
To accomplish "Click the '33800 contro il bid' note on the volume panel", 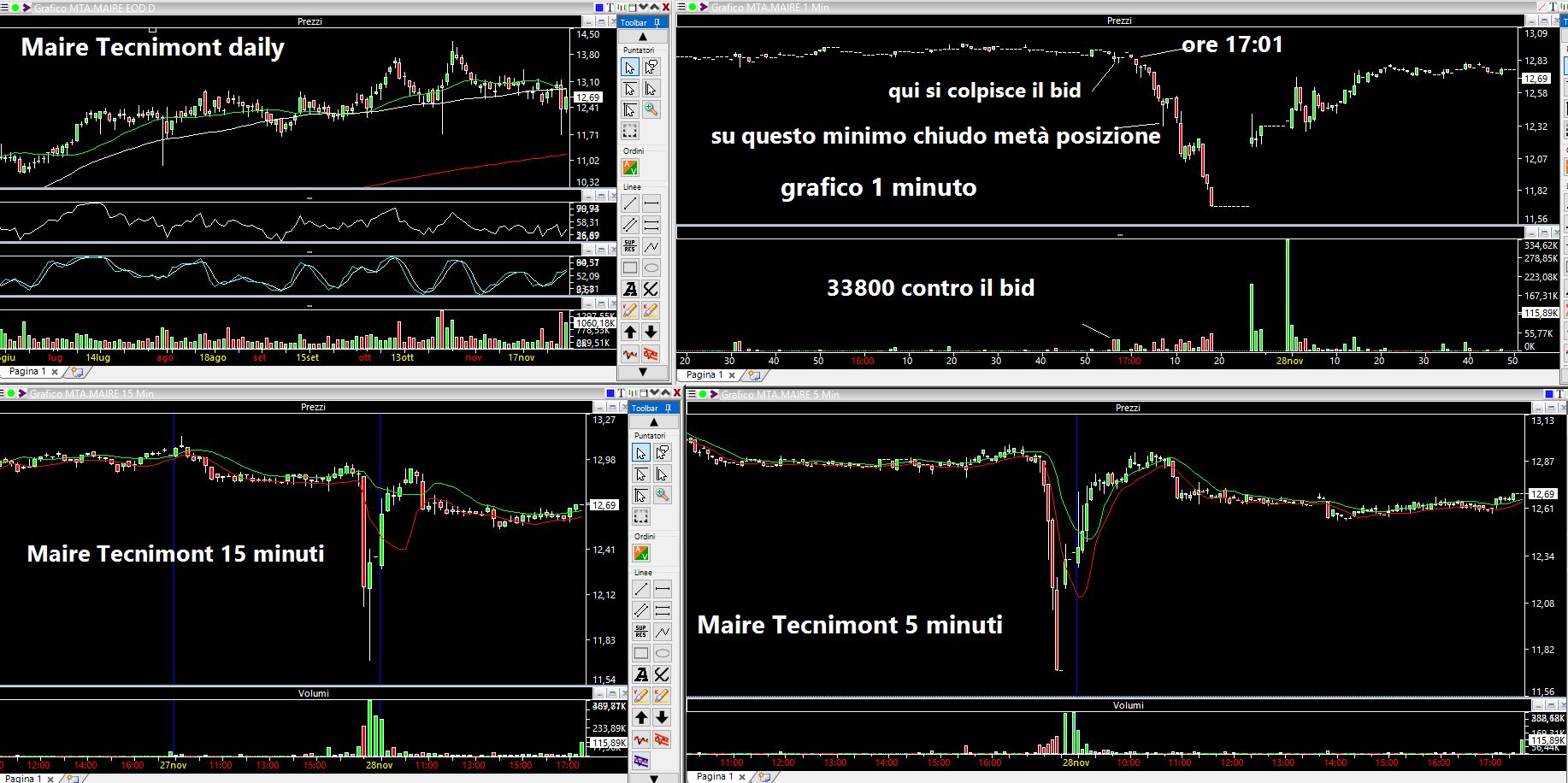I will (x=930, y=288).
